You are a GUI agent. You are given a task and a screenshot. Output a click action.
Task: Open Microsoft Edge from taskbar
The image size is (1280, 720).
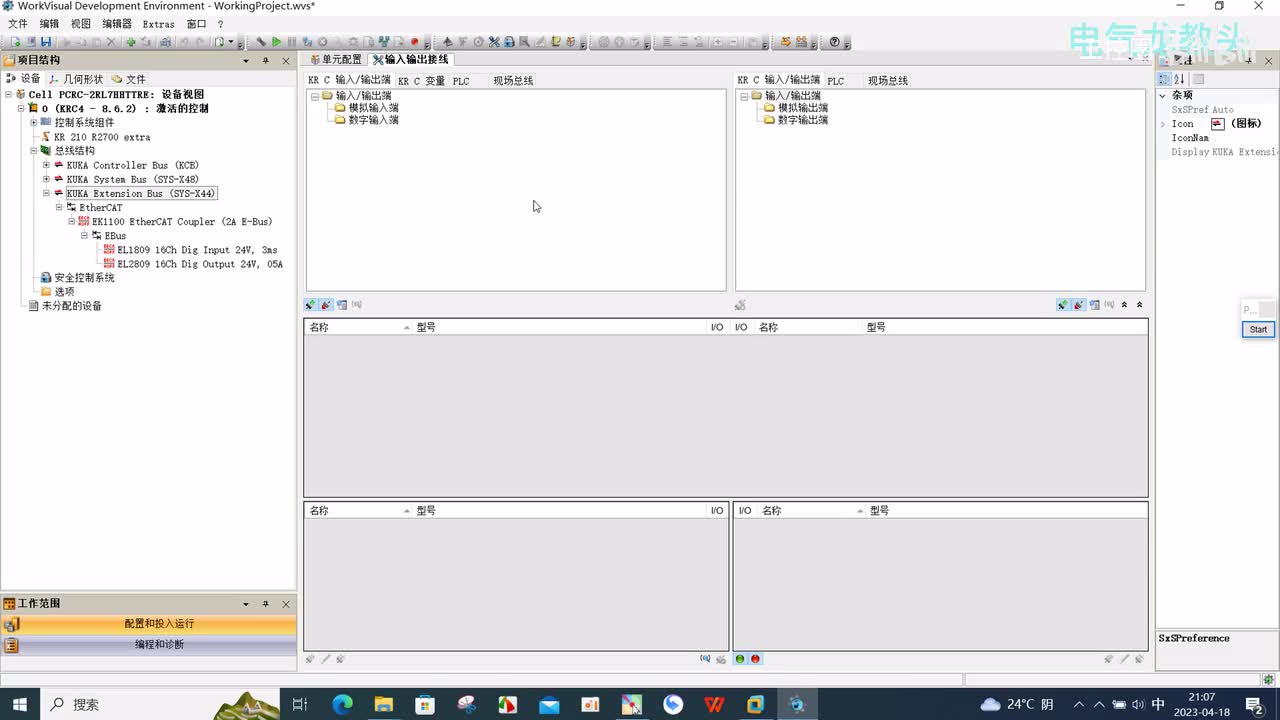(x=342, y=704)
